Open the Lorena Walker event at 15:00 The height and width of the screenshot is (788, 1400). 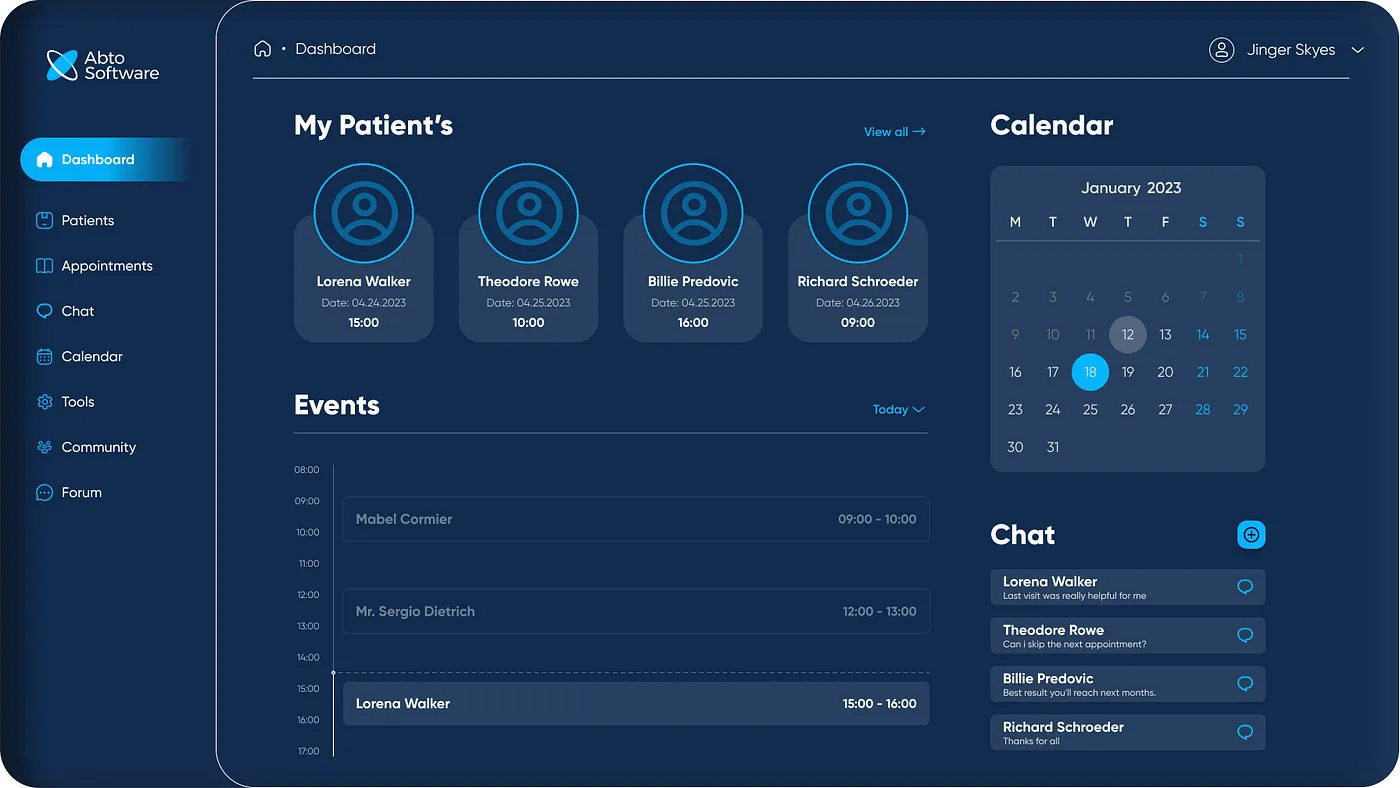coord(636,703)
